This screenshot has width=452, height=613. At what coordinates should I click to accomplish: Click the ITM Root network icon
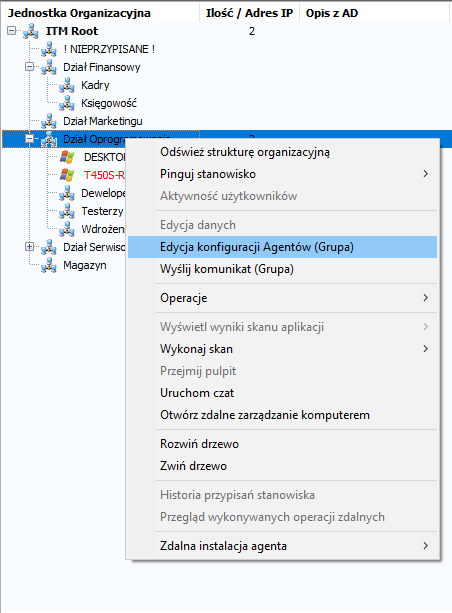click(30, 31)
